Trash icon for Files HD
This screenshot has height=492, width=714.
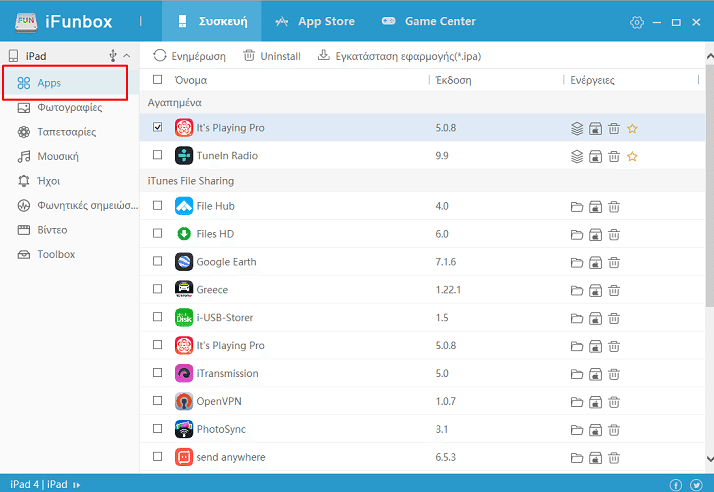(614, 235)
